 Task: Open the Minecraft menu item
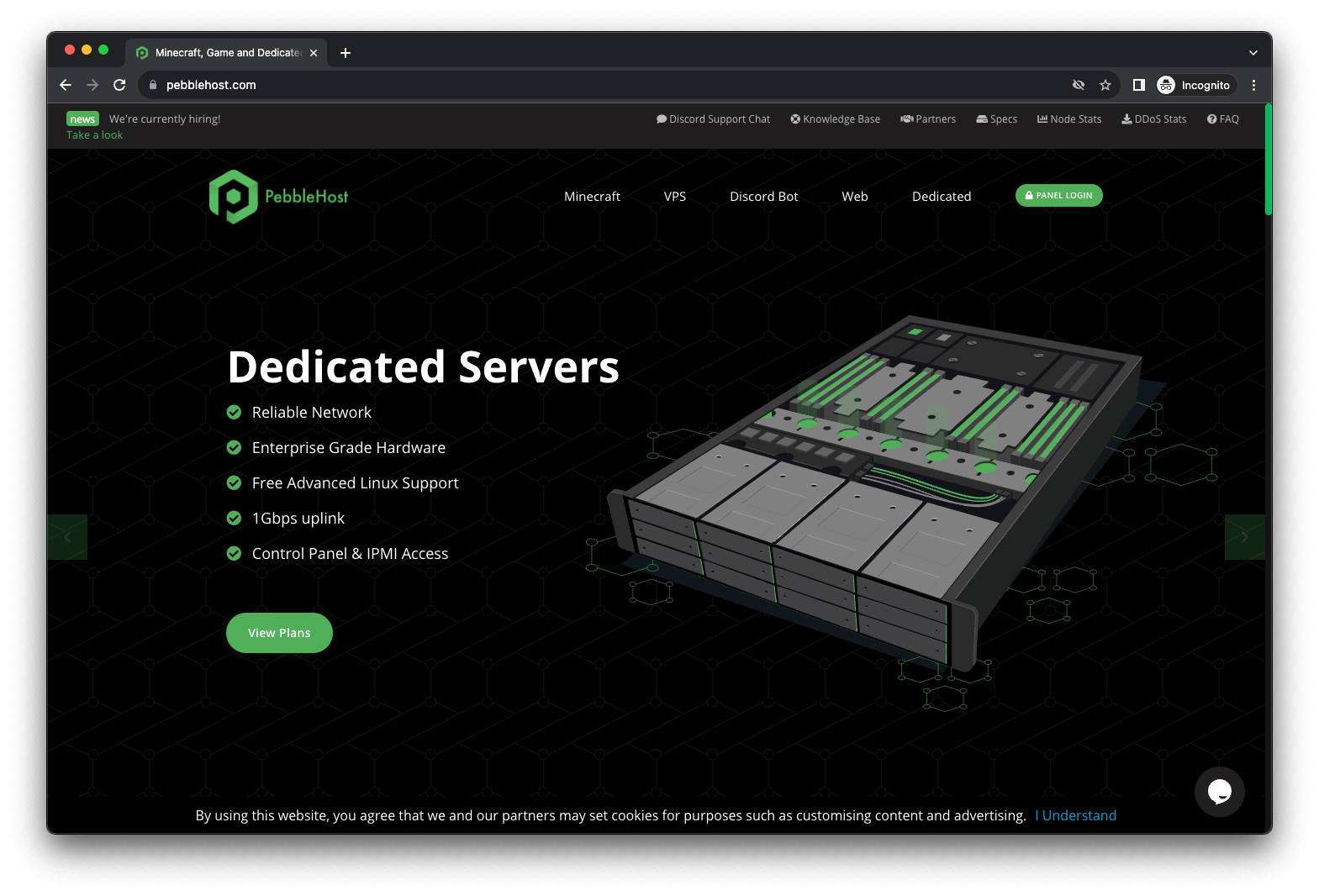tap(592, 197)
